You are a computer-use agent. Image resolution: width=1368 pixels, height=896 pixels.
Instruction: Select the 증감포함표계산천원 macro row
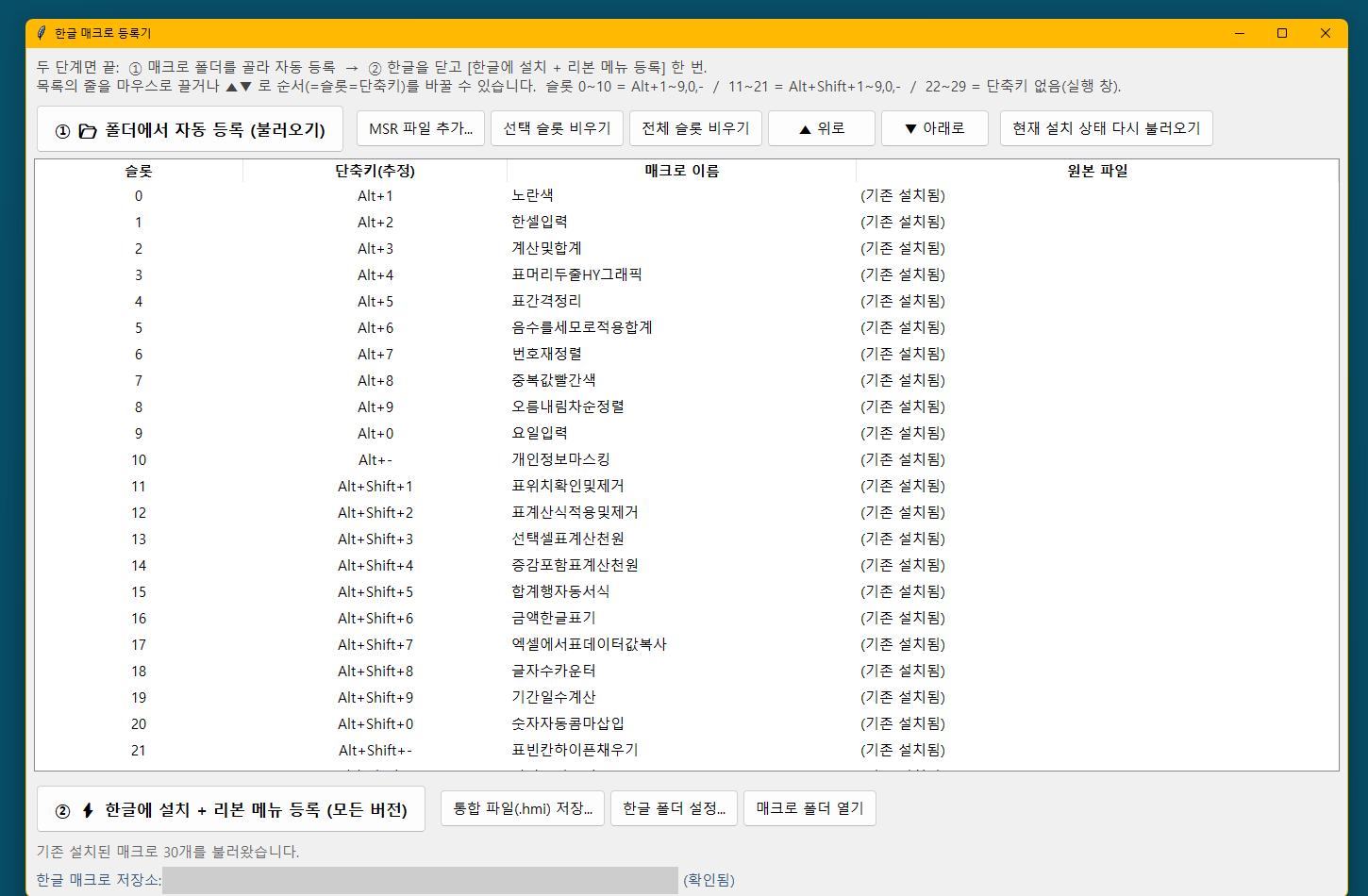tap(687, 565)
